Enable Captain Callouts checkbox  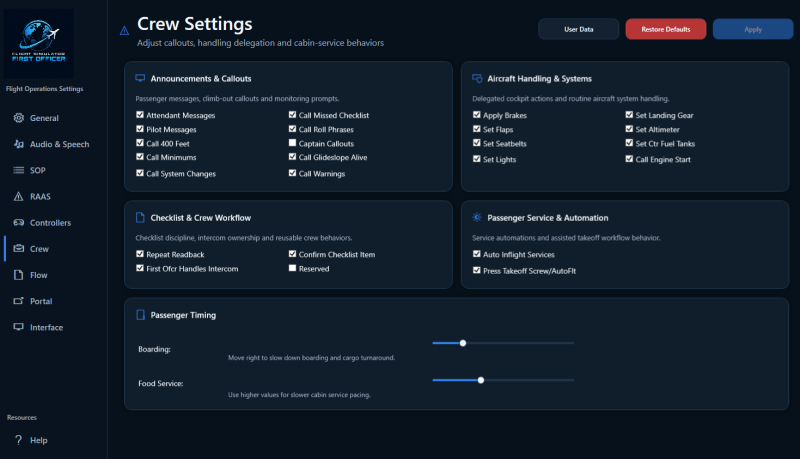tap(292, 143)
